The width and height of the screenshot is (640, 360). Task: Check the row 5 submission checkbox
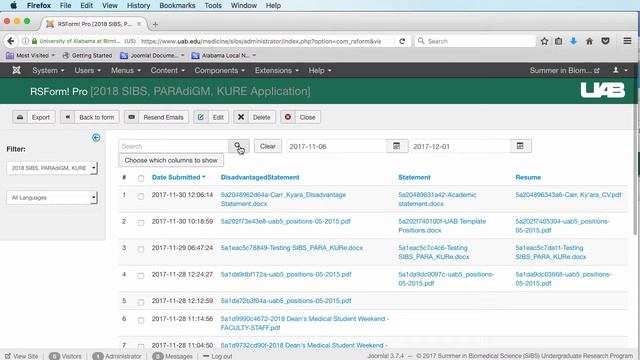(x=141, y=302)
